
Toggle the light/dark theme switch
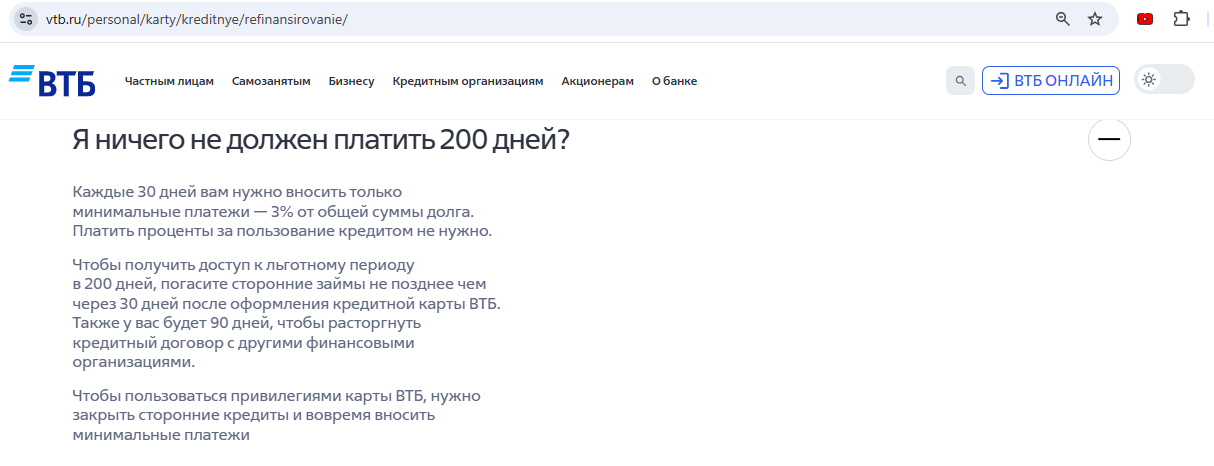pyautogui.click(x=1164, y=80)
